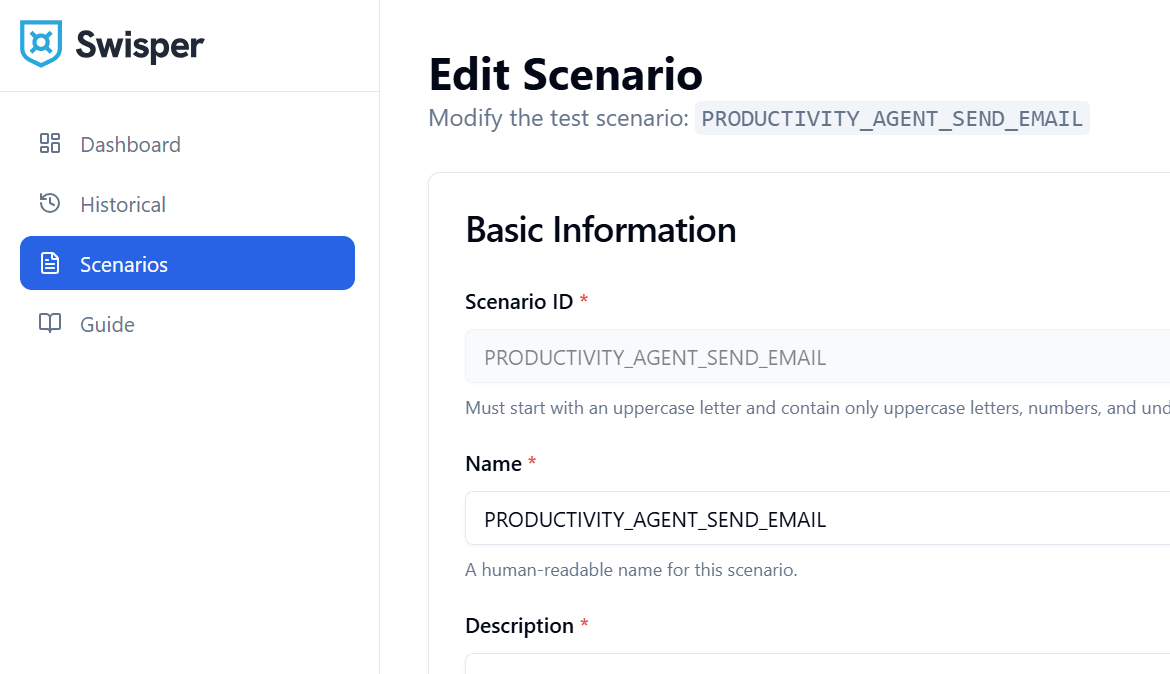Click the Guide book icon
The width and height of the screenshot is (1170, 674).
pos(50,323)
